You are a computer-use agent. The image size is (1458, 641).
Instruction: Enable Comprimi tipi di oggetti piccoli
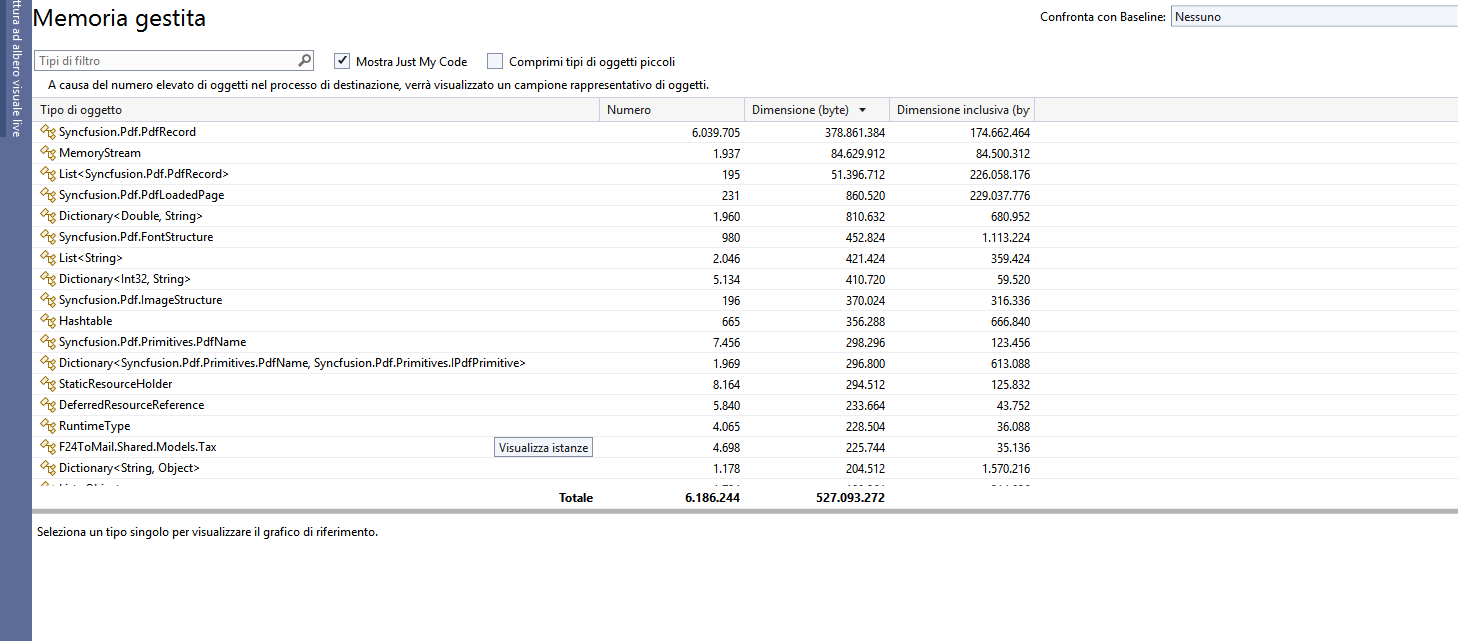(495, 61)
